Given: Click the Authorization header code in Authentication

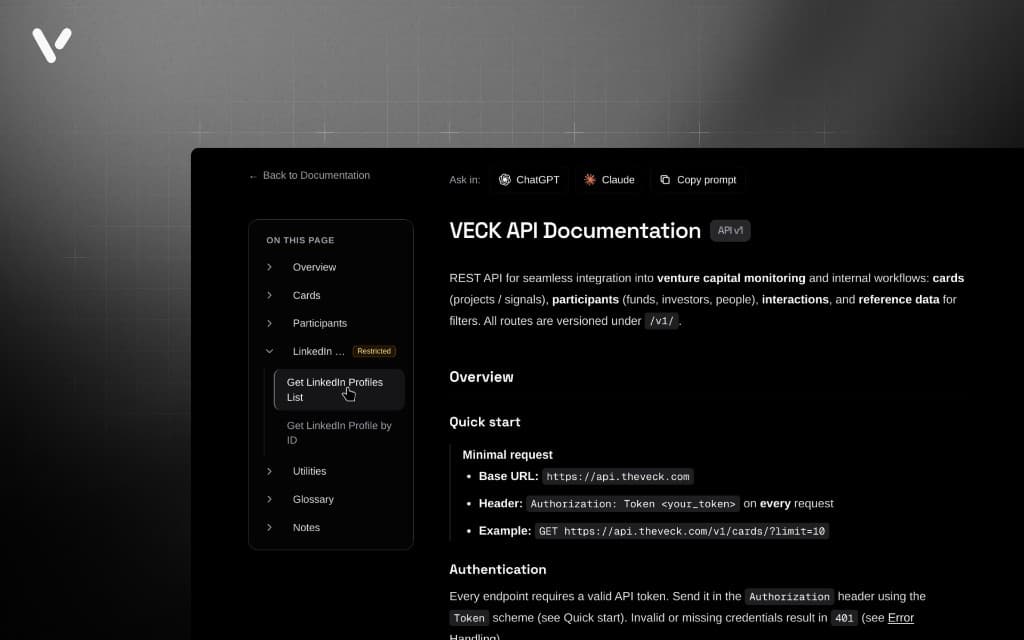Looking at the screenshot, I should 789,596.
